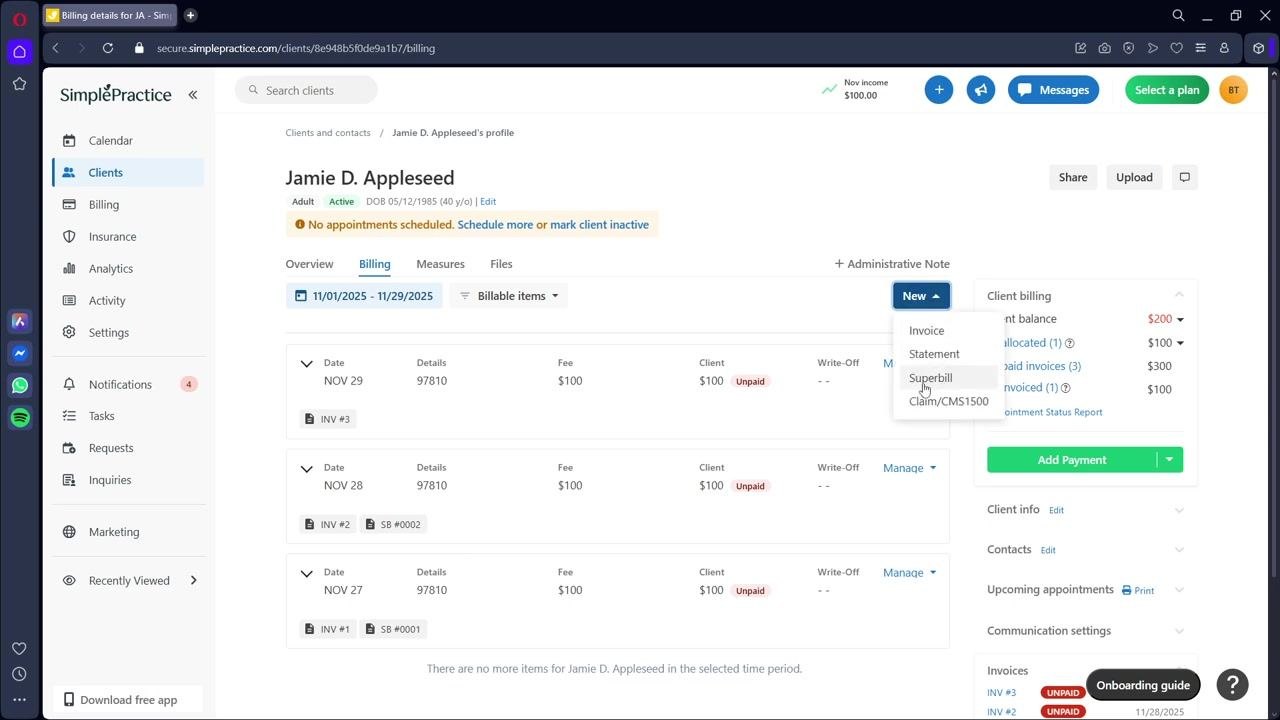1280x720 pixels.
Task: Open the announcements megaphone icon
Action: tap(981, 90)
